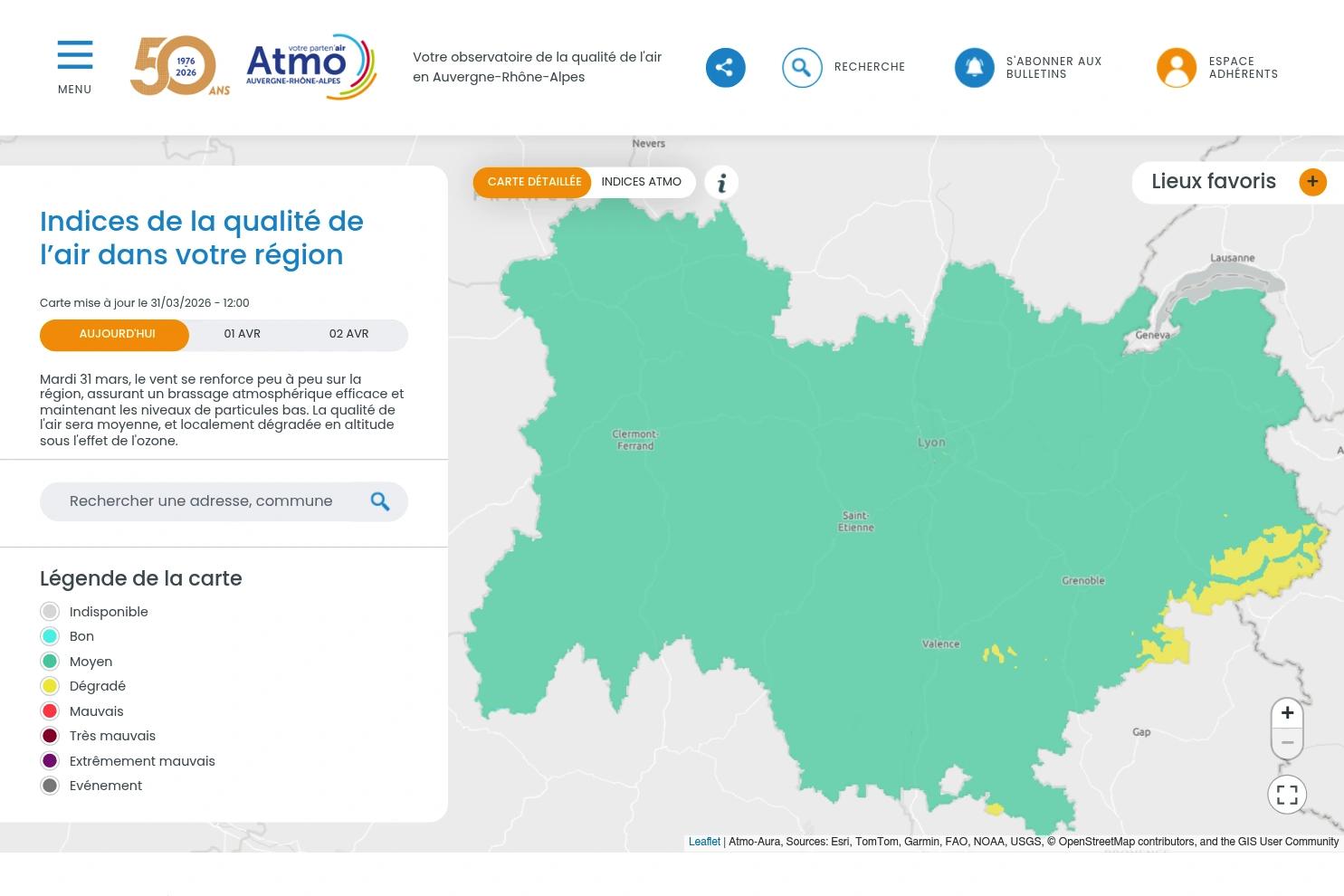Click the bell icon to subscribe to bulletins
The height and width of the screenshot is (896, 1344).
(x=974, y=67)
